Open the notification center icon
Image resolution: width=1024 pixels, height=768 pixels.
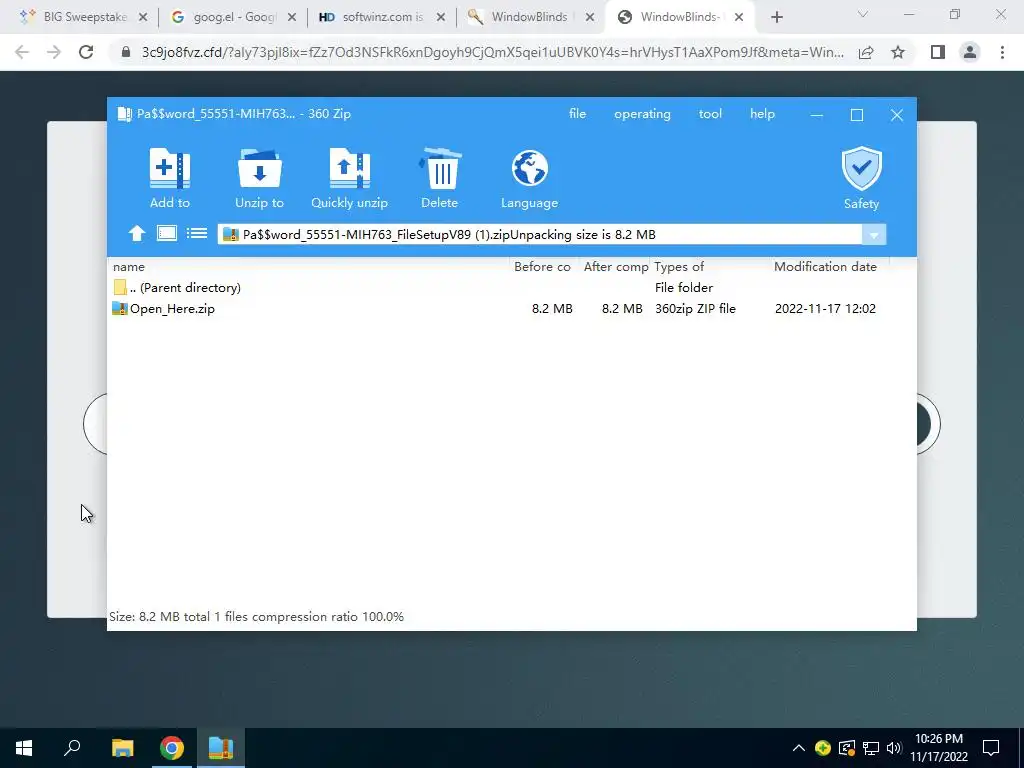click(x=991, y=748)
